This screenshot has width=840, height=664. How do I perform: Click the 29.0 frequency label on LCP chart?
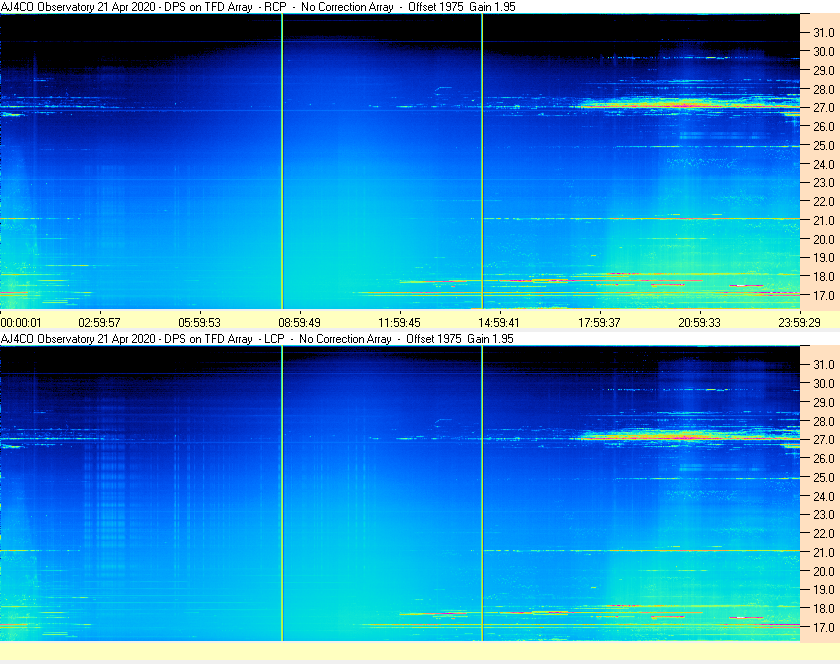824,402
